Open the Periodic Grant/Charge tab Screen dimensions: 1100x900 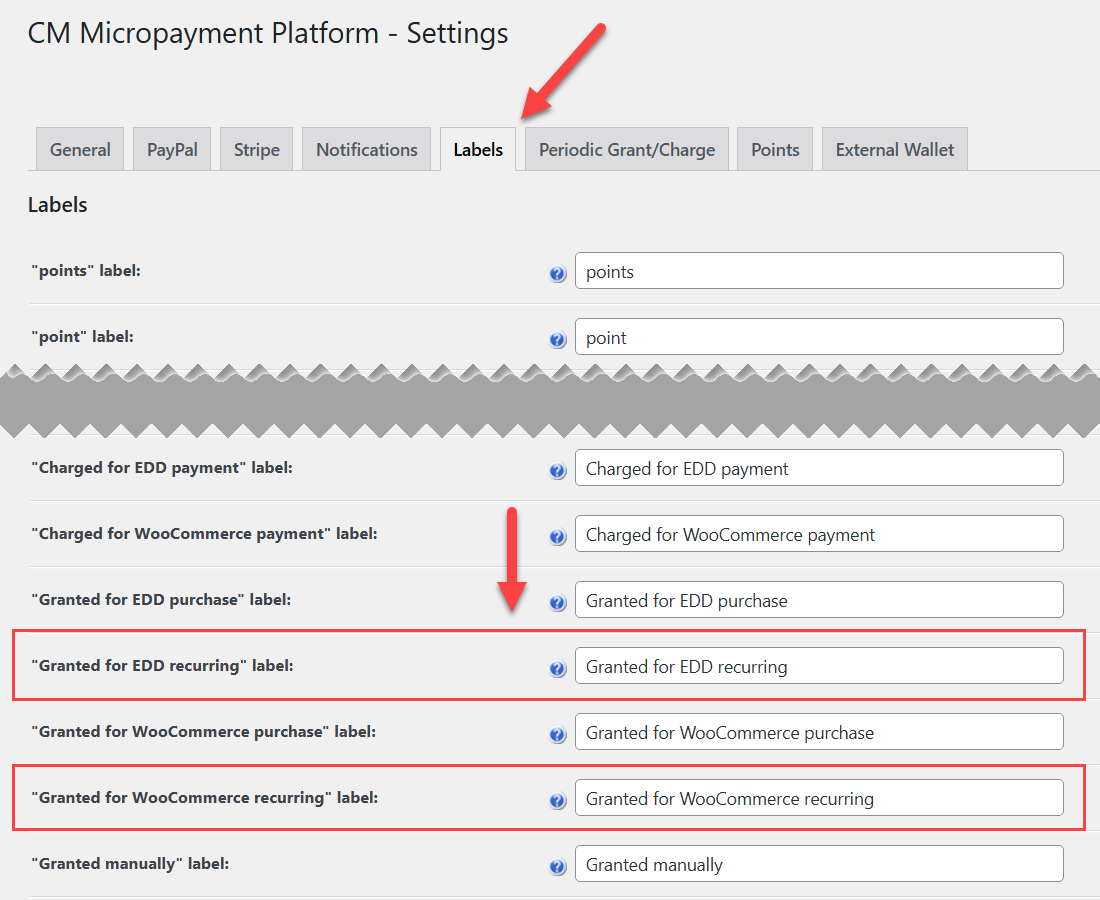click(x=626, y=149)
